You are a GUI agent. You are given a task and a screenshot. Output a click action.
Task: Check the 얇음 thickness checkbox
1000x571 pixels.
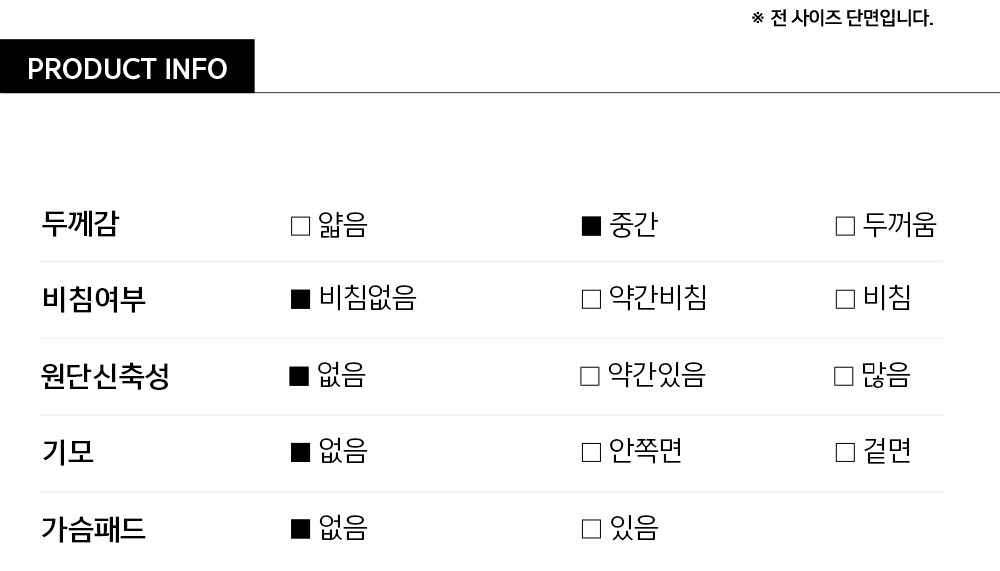[300, 226]
